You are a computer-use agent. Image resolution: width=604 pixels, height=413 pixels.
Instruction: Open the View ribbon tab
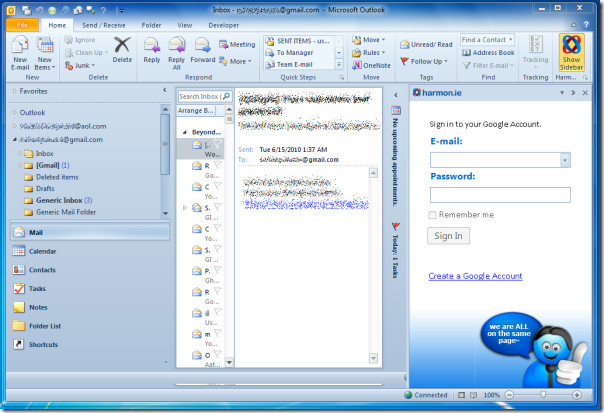coord(185,25)
